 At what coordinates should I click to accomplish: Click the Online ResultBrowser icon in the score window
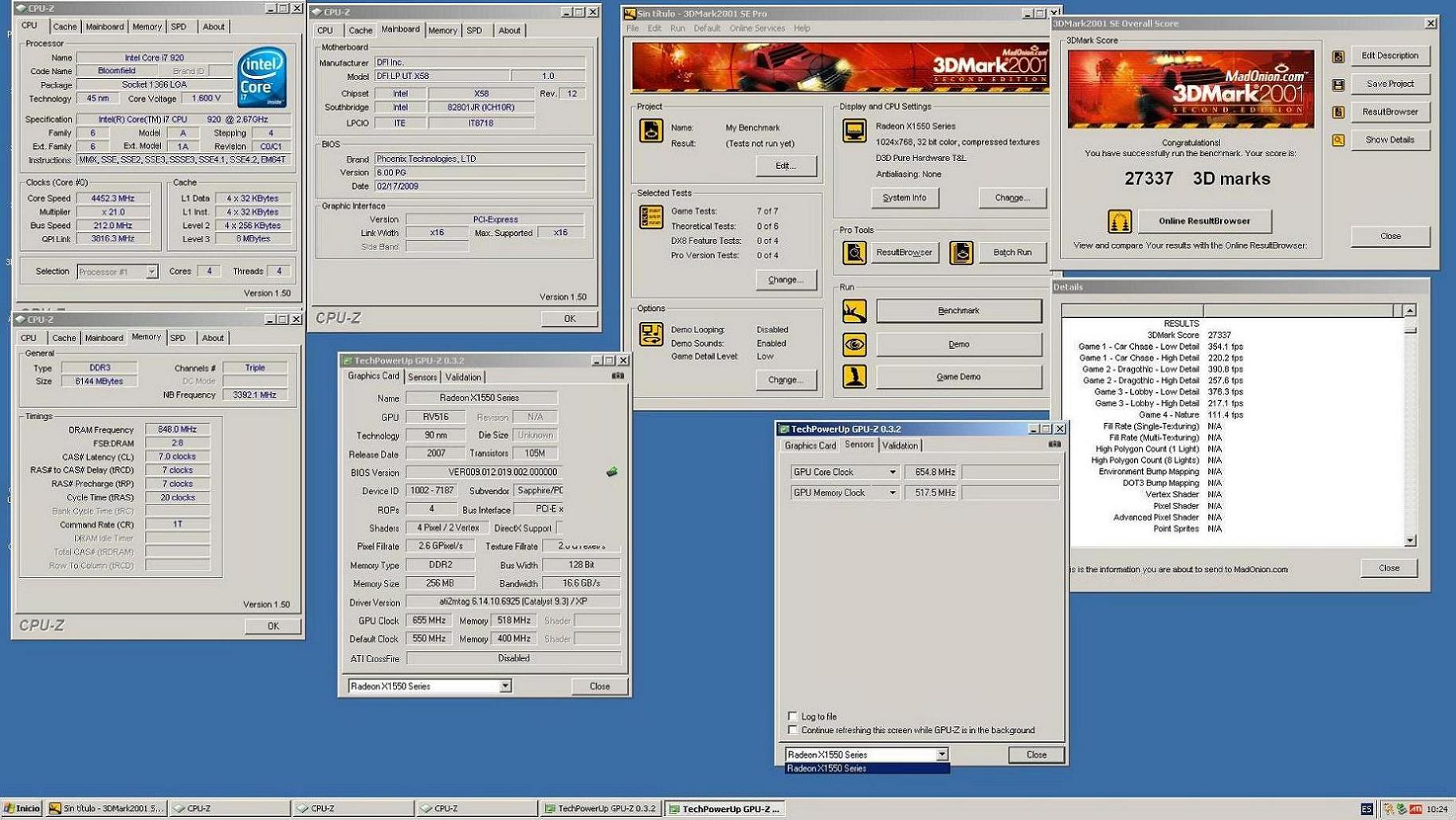click(x=1120, y=221)
